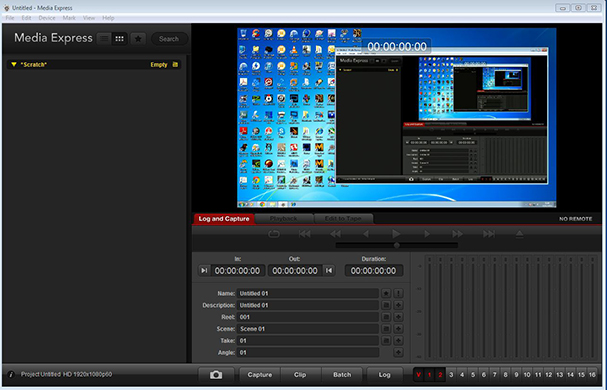Open the Device menu

[47, 18]
